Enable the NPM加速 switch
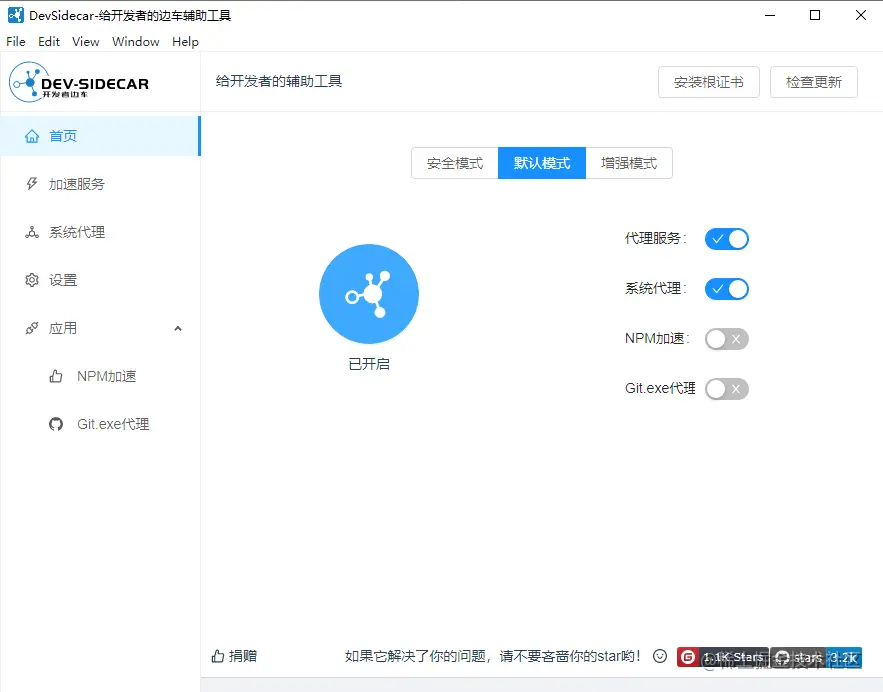883x692 pixels. pos(726,339)
